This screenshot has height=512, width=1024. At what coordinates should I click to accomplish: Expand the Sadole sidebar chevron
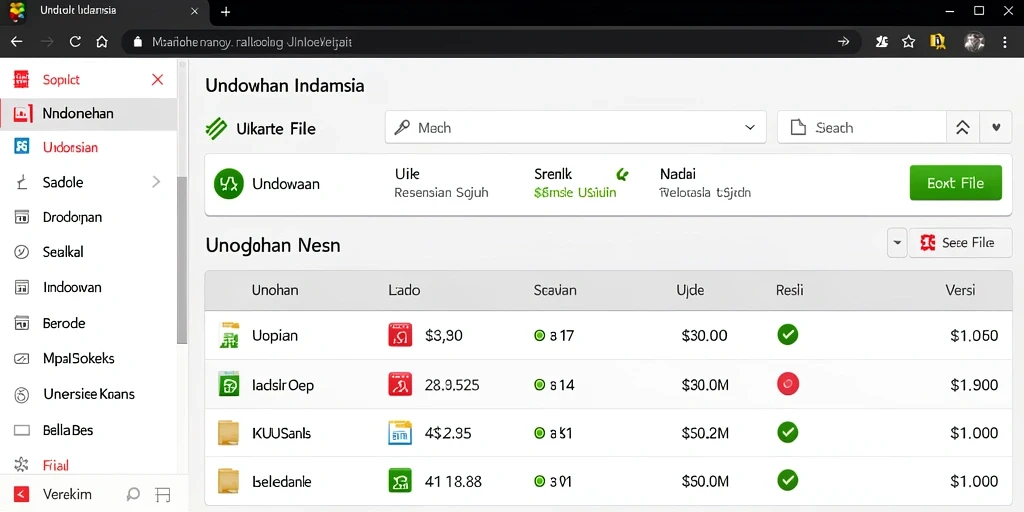tap(156, 182)
